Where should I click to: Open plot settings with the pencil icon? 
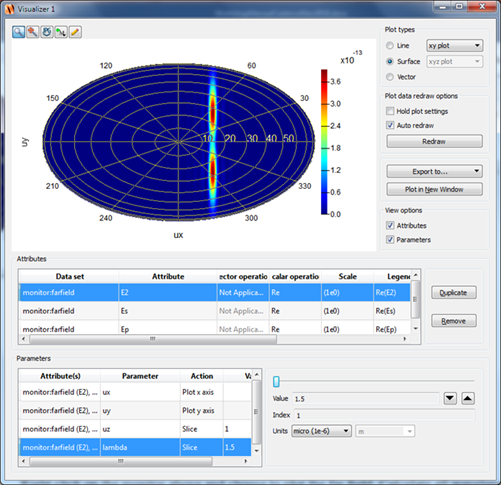click(75, 32)
